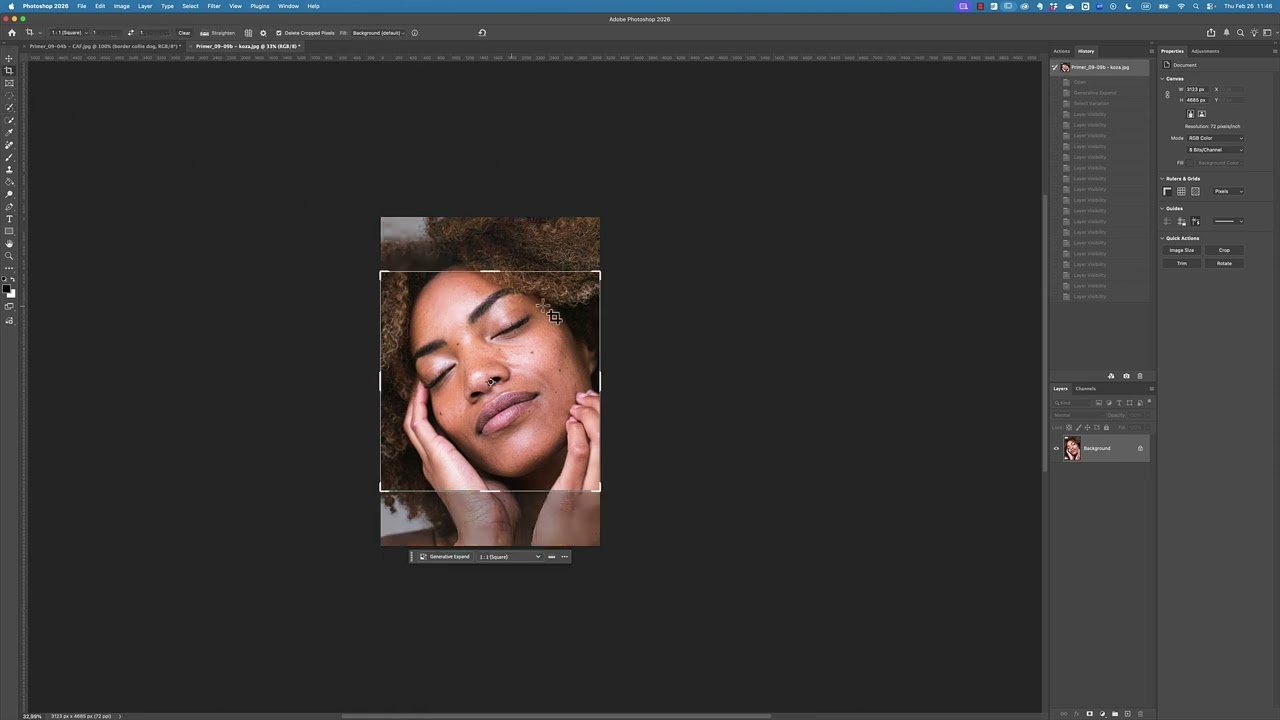This screenshot has width=1280, height=720.
Task: Switch to the Actions tab
Action: (1061, 51)
